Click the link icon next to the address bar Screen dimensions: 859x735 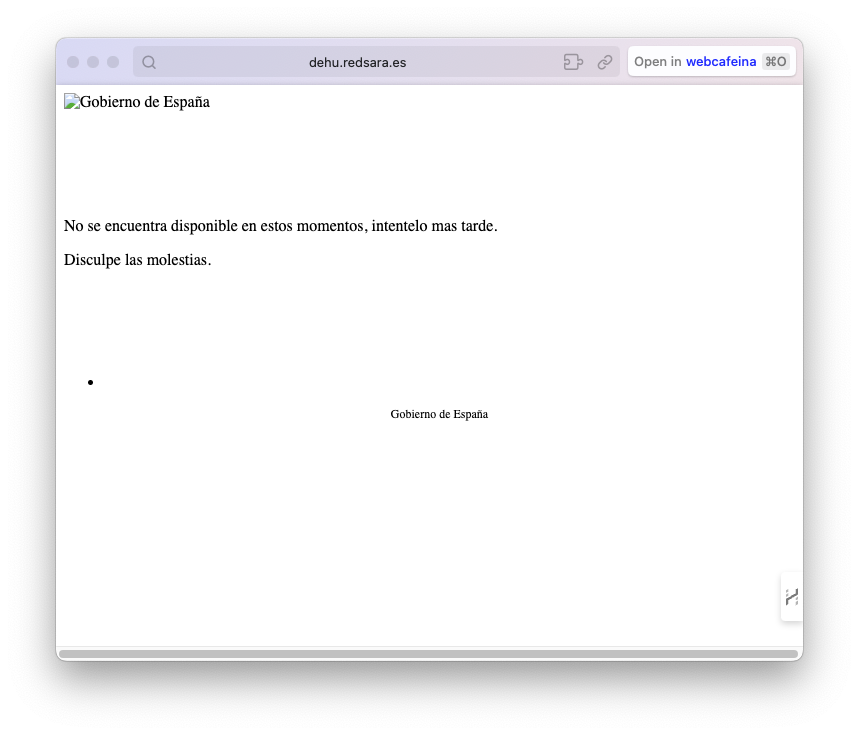click(x=605, y=61)
